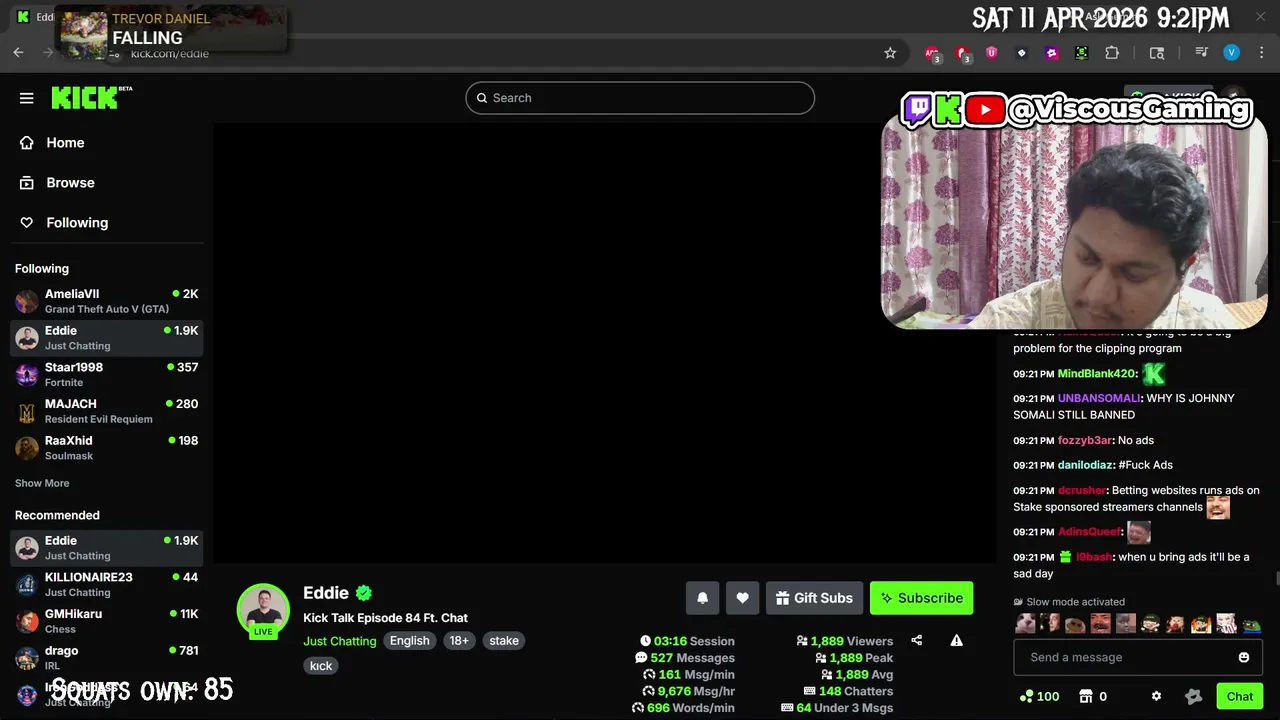
Task: Toggle the follow heart button
Action: coord(742,598)
